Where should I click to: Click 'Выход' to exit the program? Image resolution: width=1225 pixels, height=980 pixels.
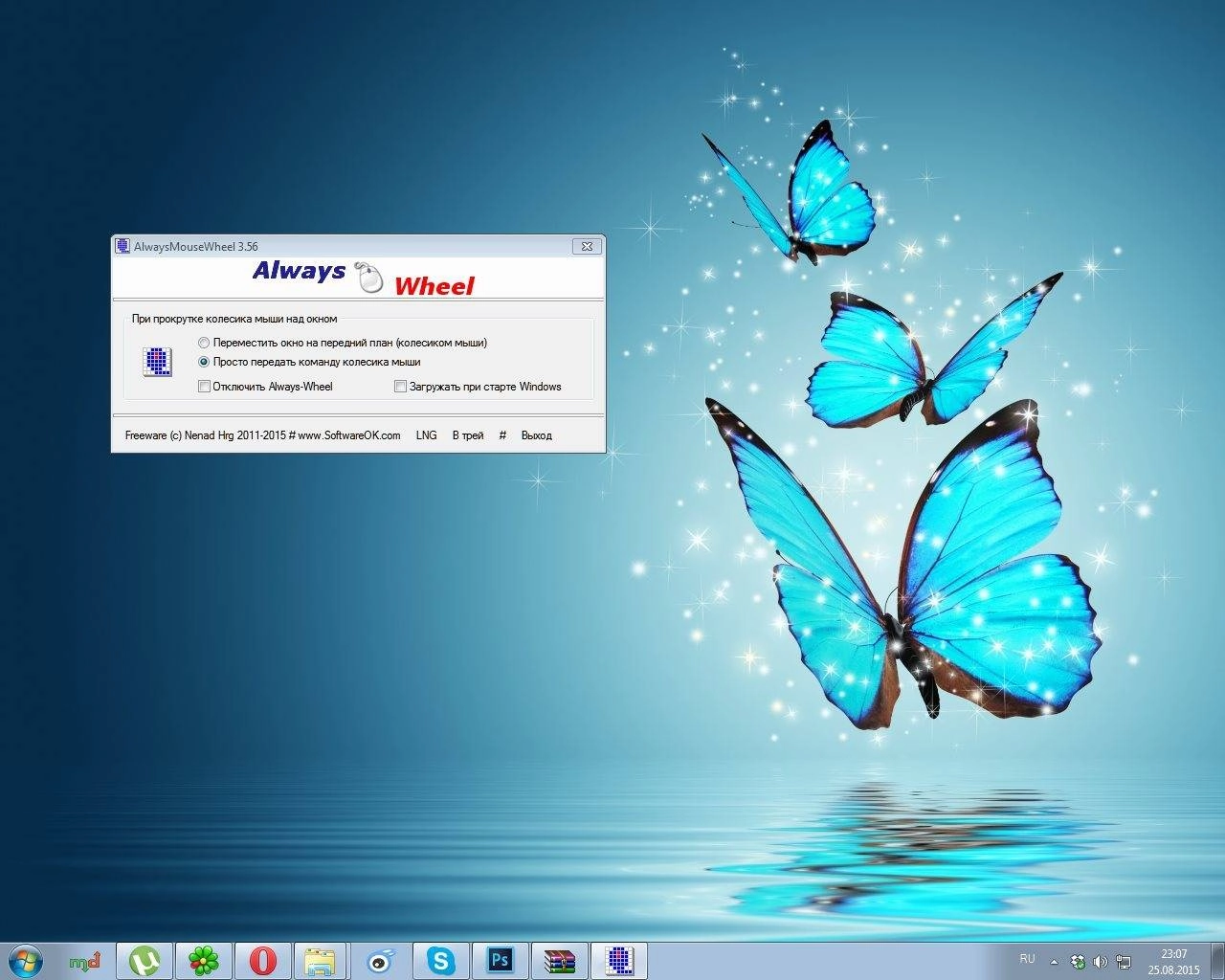point(536,435)
